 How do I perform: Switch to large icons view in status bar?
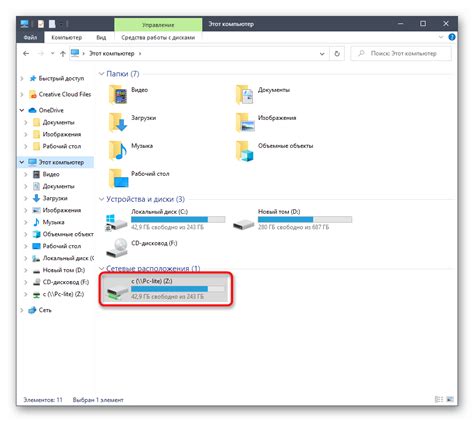pos(450,399)
